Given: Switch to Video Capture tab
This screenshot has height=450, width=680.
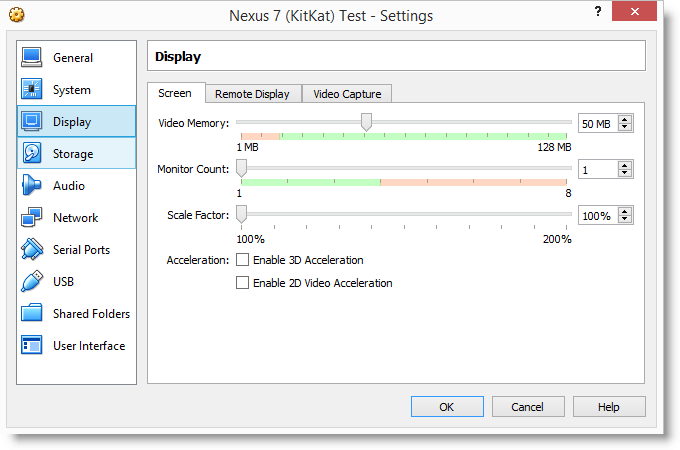Looking at the screenshot, I should tap(347, 94).
